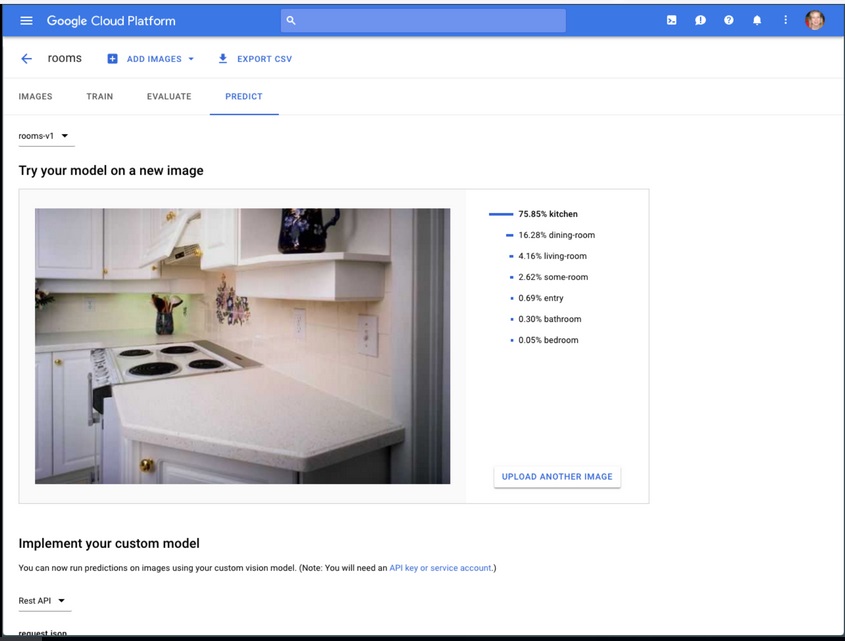Click the search magnifier icon

[291, 20]
